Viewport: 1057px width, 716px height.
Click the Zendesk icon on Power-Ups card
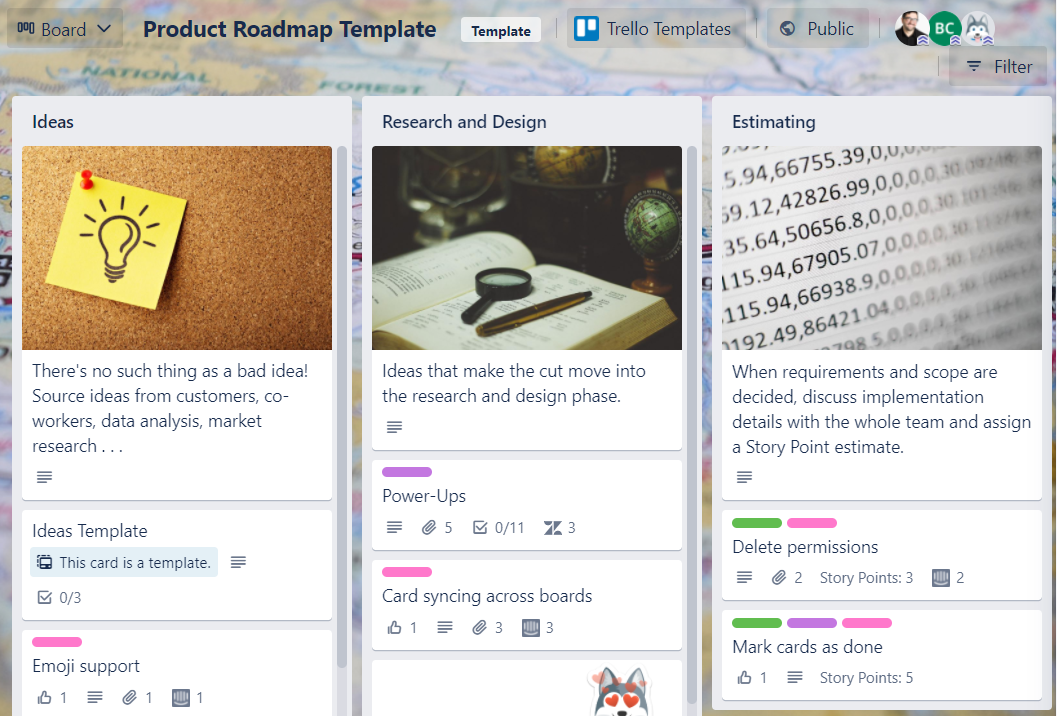pyautogui.click(x=552, y=528)
